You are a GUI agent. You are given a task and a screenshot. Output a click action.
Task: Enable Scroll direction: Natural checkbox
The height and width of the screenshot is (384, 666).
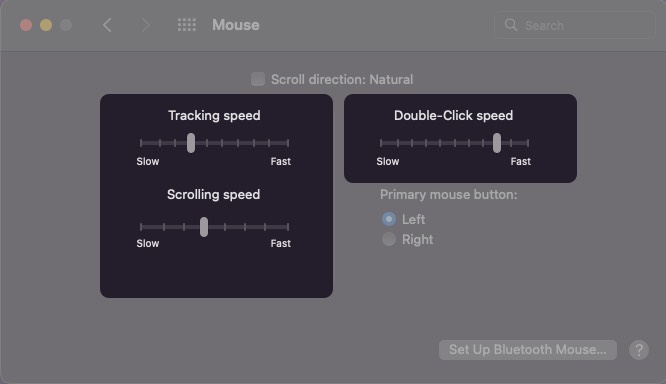(258, 79)
